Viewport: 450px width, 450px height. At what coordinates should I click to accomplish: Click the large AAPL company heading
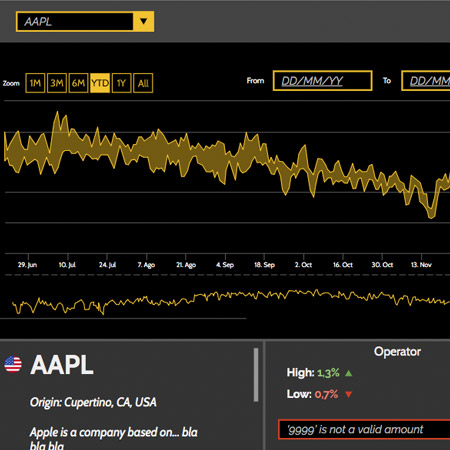(x=62, y=365)
